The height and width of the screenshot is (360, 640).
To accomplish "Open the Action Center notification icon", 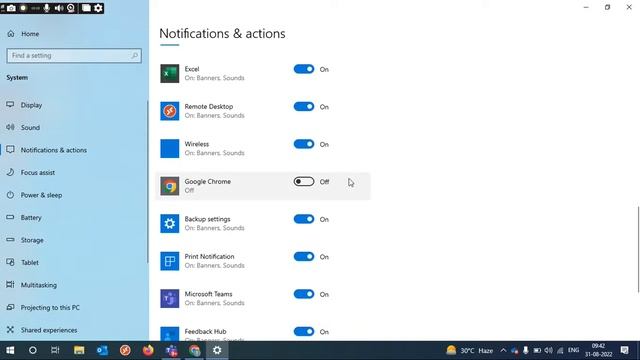I will point(624,350).
